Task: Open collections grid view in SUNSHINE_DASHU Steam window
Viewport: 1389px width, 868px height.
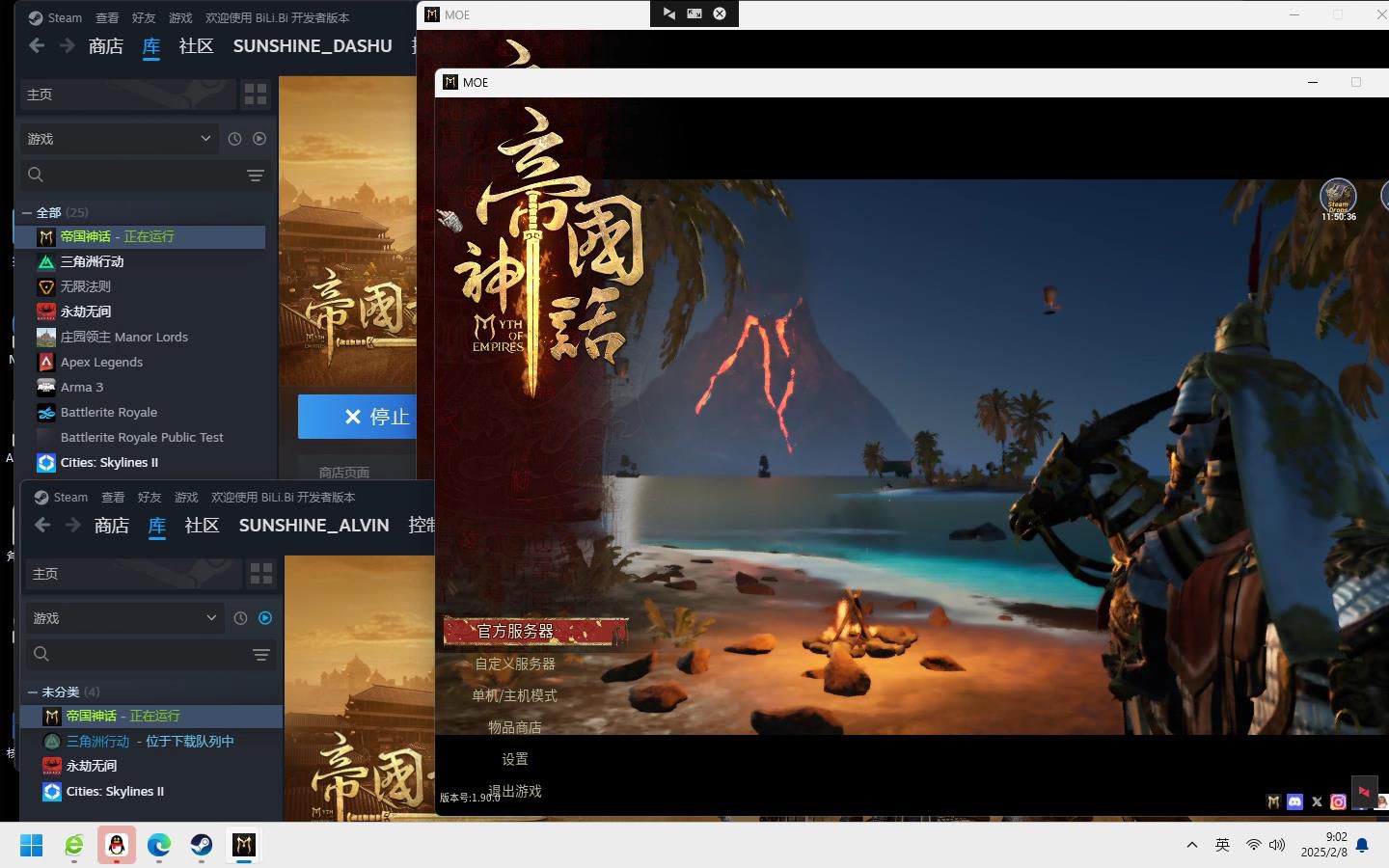Action: [x=256, y=94]
